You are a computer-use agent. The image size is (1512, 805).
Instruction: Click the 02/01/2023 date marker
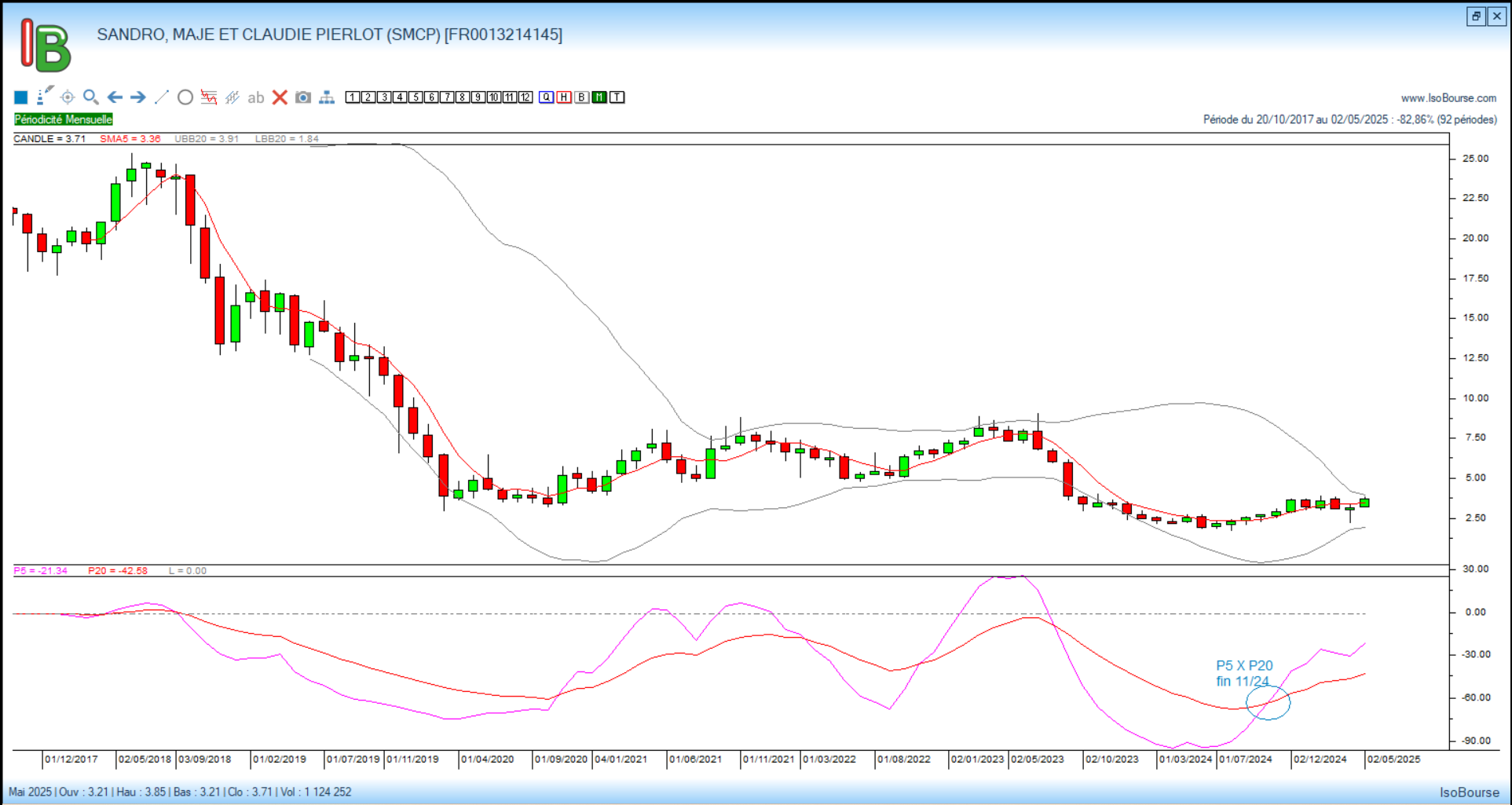coord(977,759)
